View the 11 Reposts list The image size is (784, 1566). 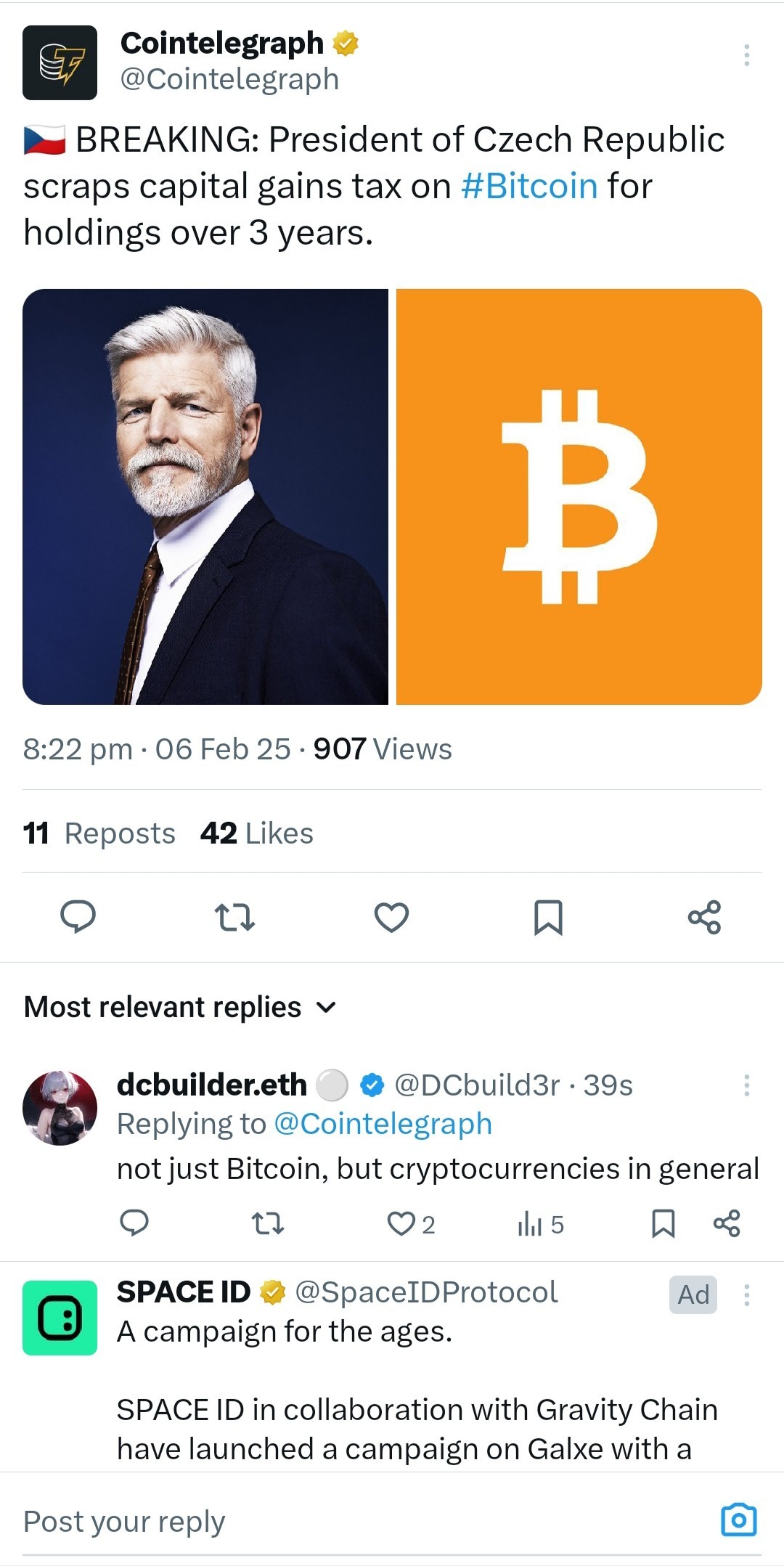point(99,833)
